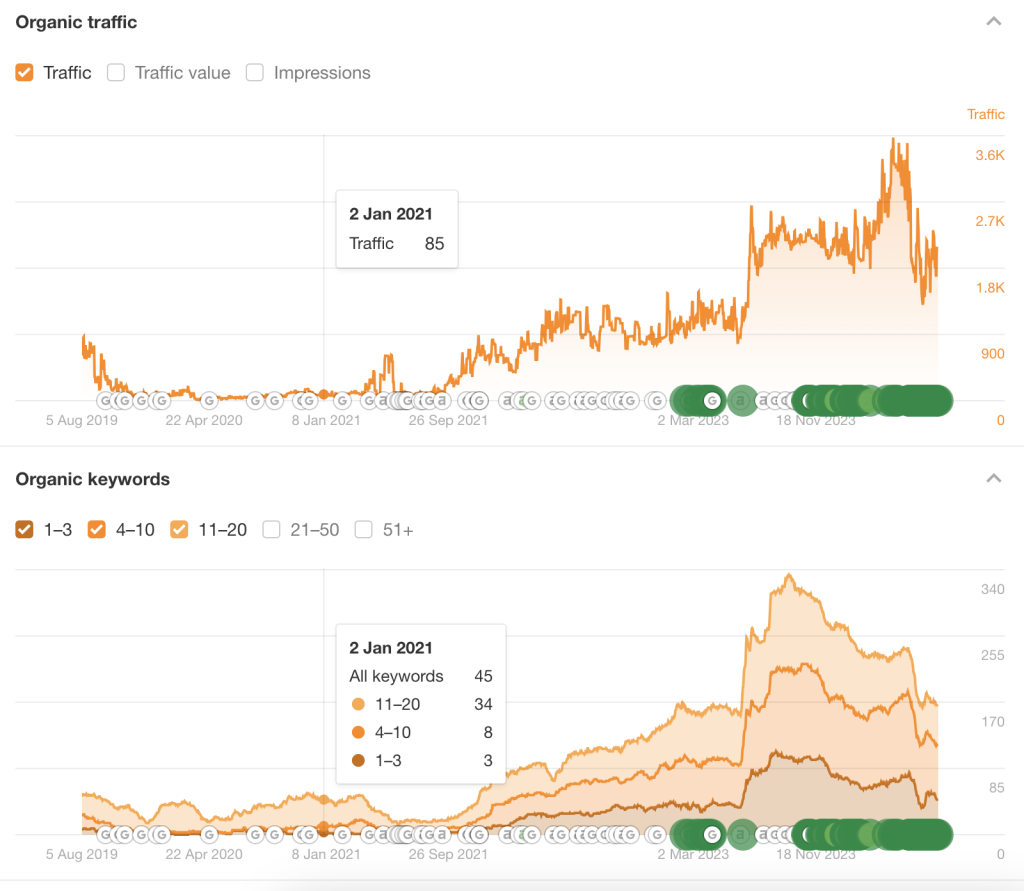Click the orange Traffic axis label
Image resolution: width=1024 pixels, height=891 pixels.
pyautogui.click(x=985, y=114)
